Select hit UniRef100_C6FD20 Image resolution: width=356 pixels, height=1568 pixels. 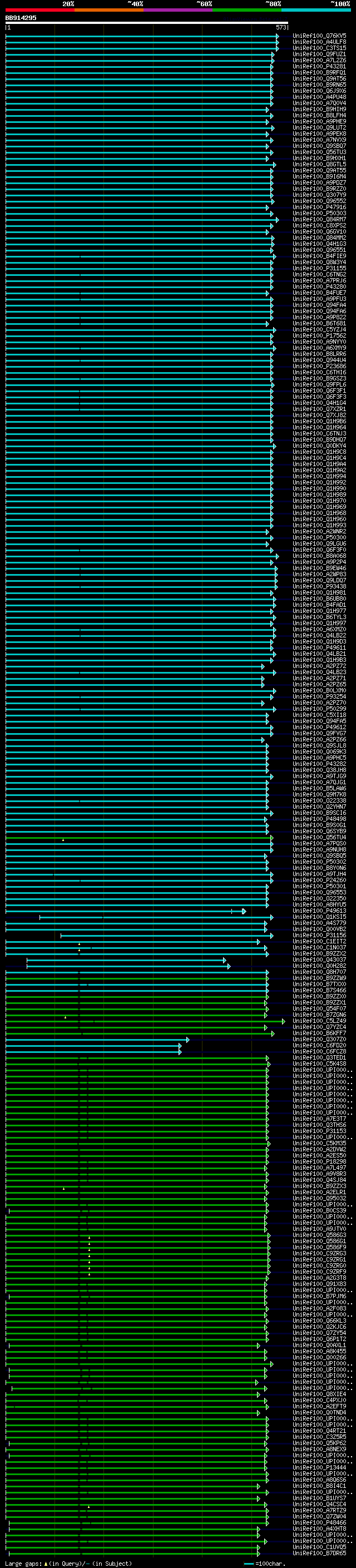[319, 1046]
